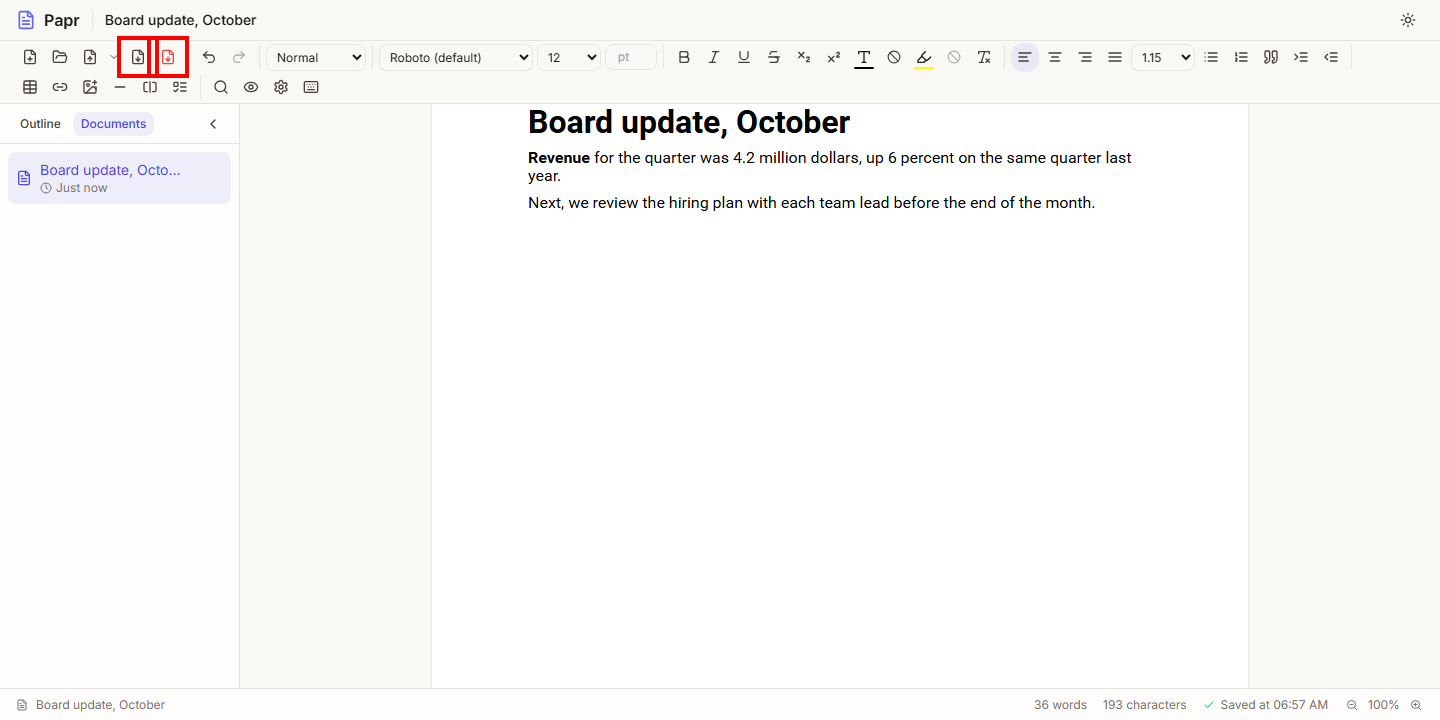Decrease the indent
This screenshot has height=720, width=1440.
(x=1331, y=57)
